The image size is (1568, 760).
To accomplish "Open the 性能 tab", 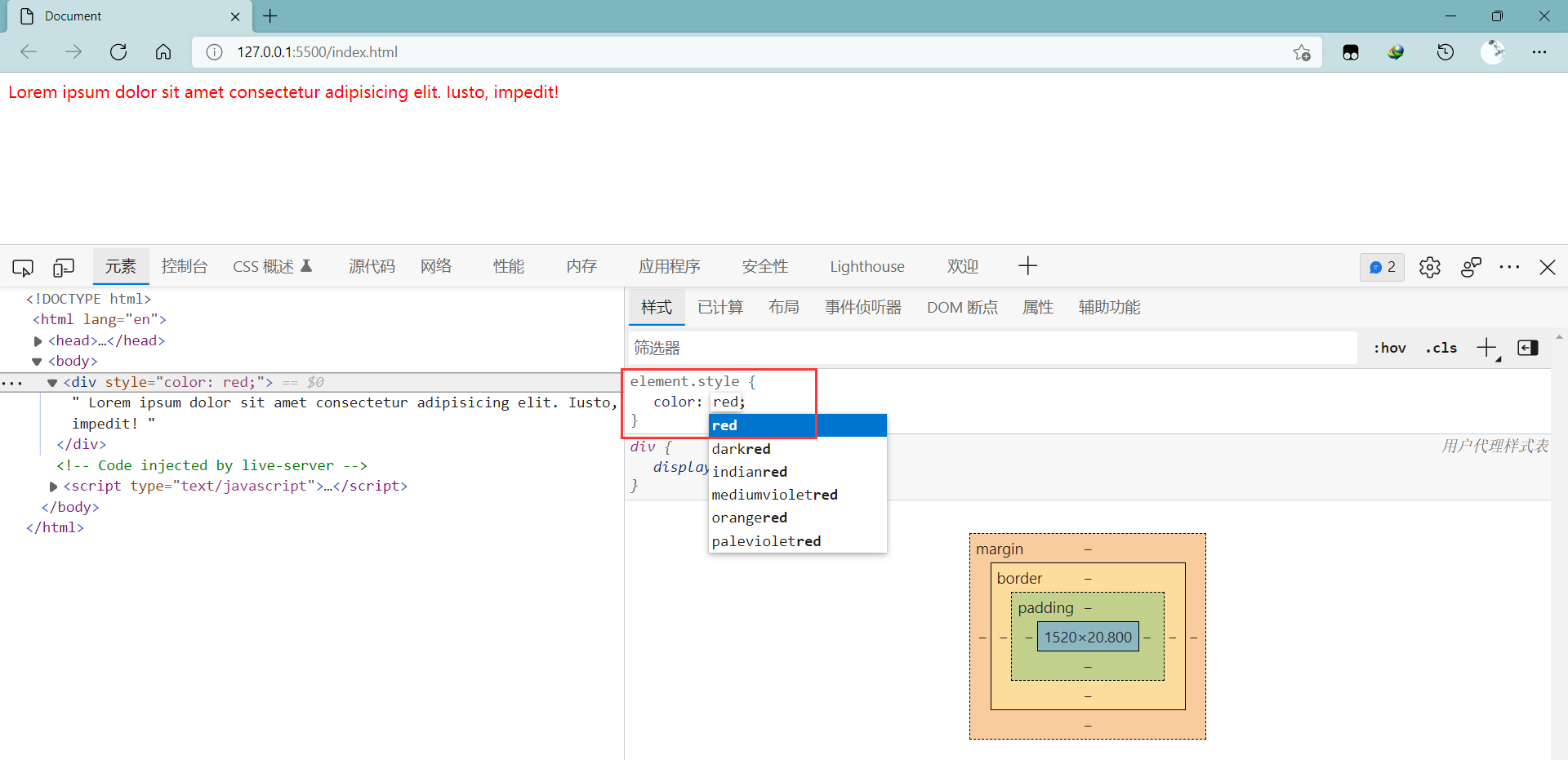I will pyautogui.click(x=509, y=267).
